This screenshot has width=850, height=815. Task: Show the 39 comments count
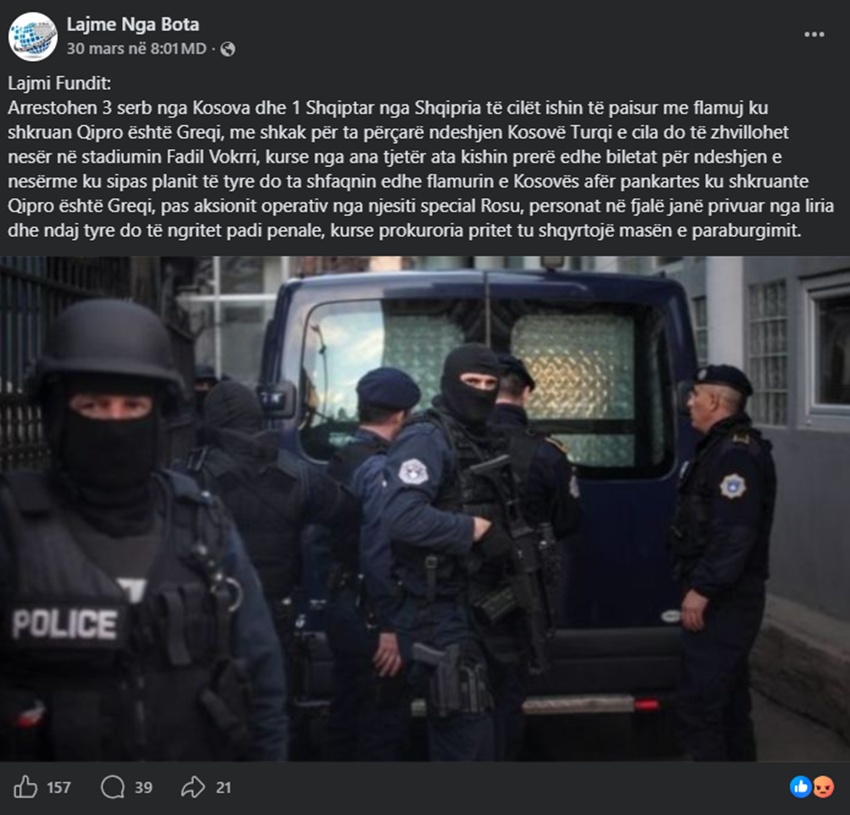click(x=143, y=787)
